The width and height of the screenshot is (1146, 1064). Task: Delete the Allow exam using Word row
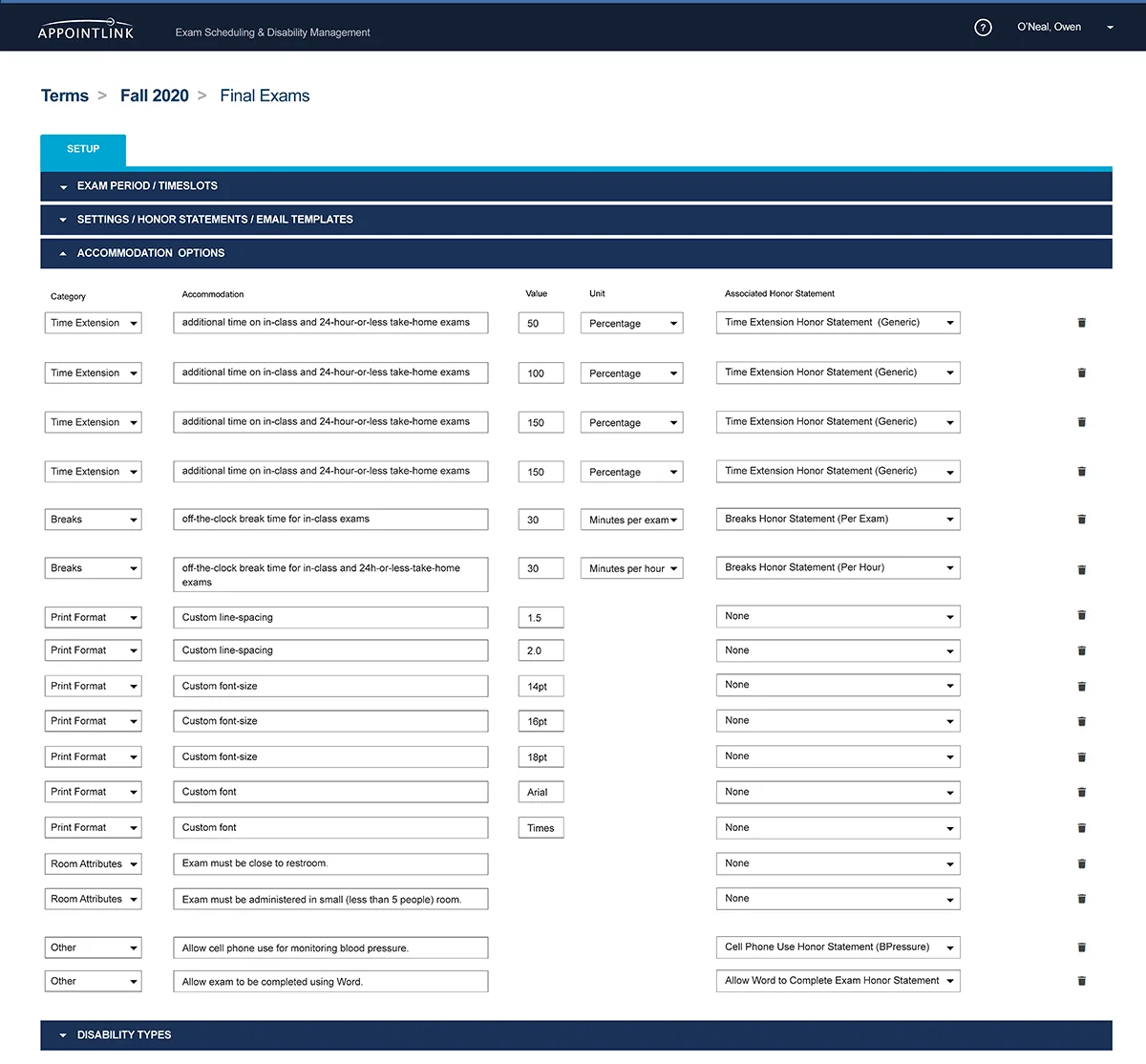(x=1082, y=981)
